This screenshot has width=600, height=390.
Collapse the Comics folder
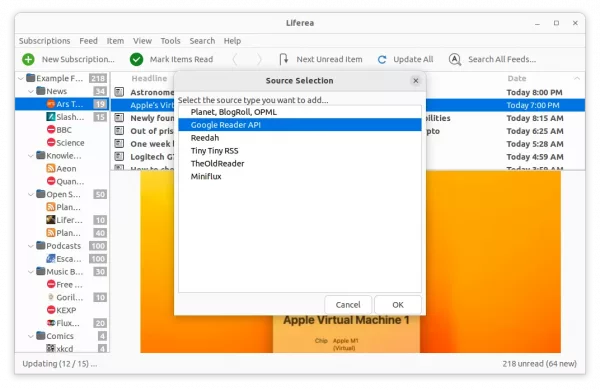[x=31, y=336]
